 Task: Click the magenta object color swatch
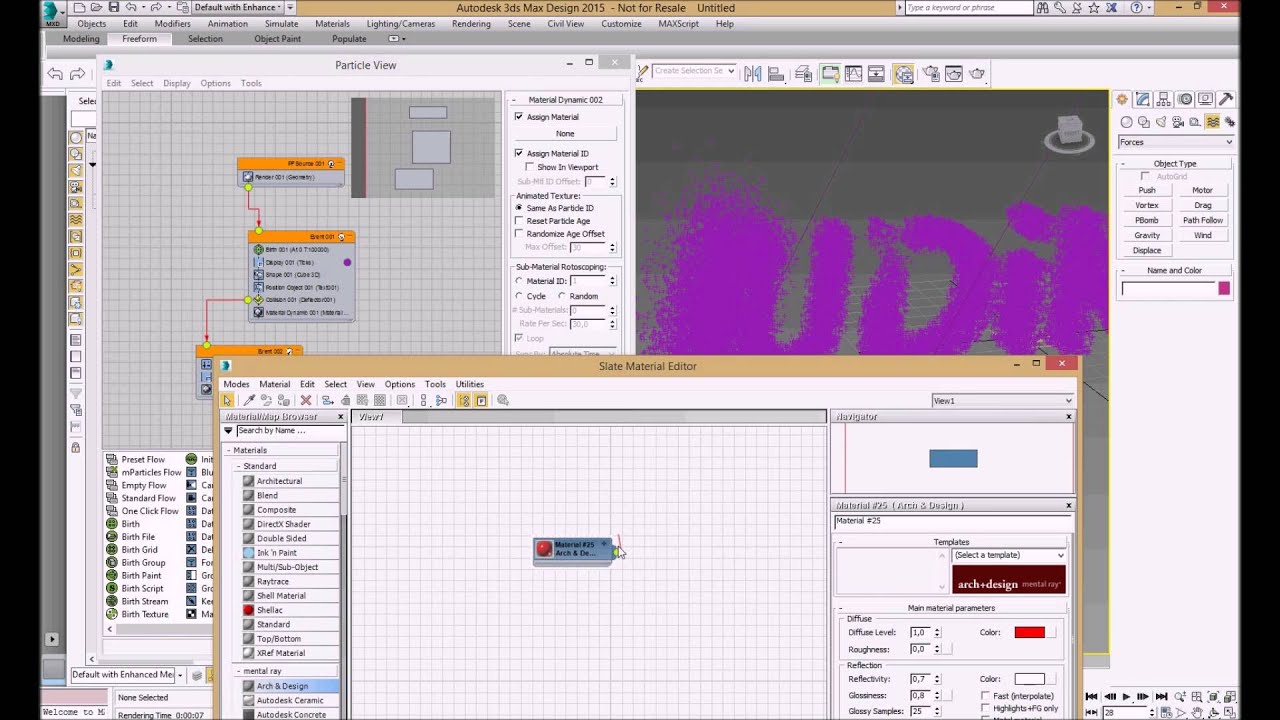1224,289
